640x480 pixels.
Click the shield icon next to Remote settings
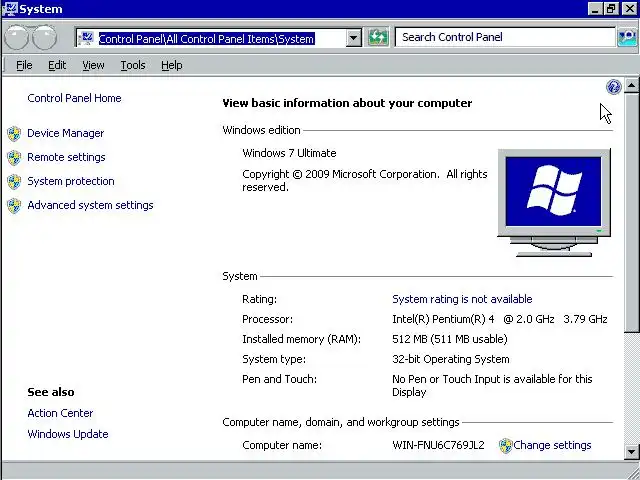(14, 158)
